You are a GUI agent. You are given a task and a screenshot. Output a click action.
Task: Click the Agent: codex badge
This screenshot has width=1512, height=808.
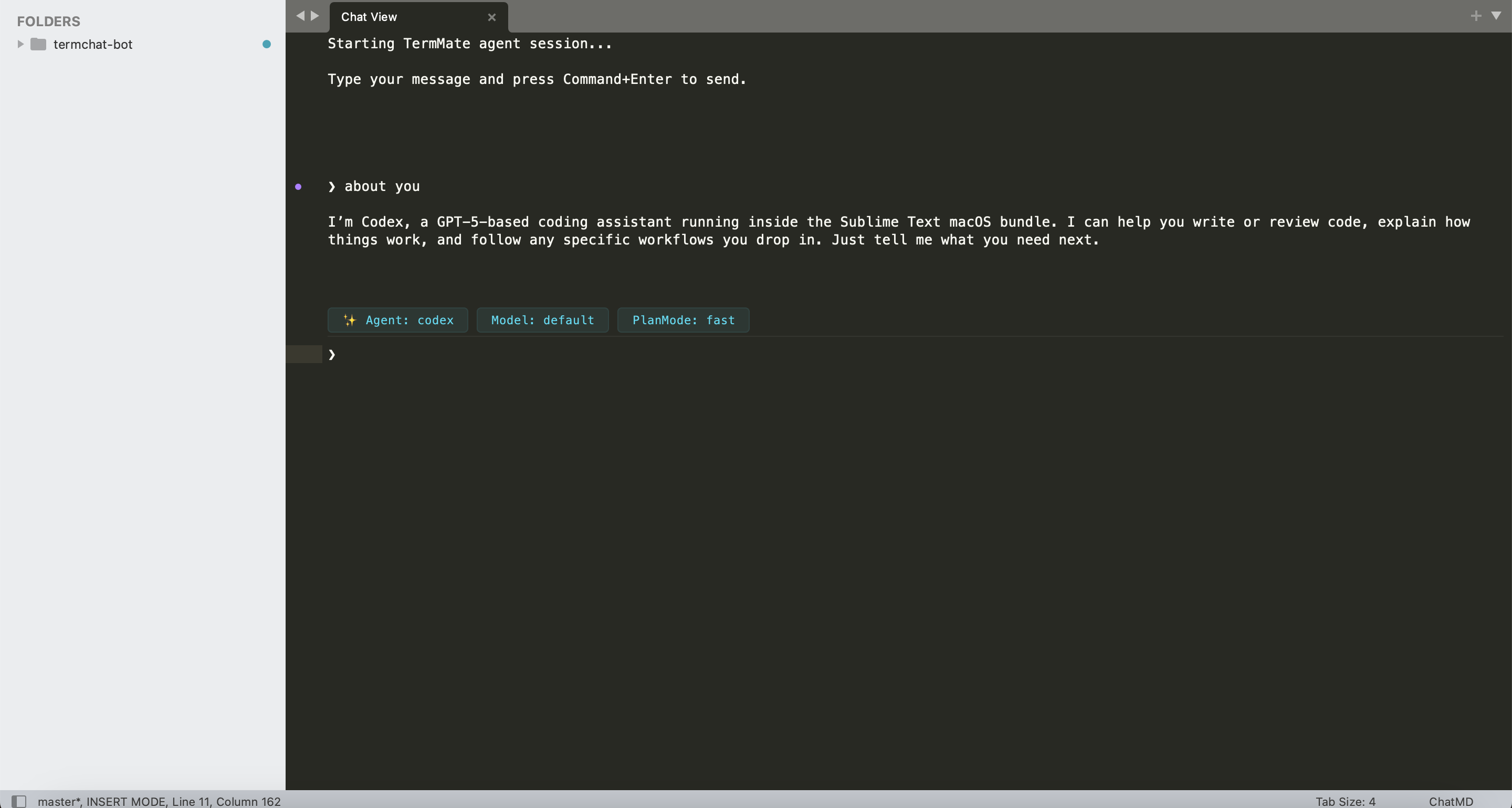click(397, 321)
